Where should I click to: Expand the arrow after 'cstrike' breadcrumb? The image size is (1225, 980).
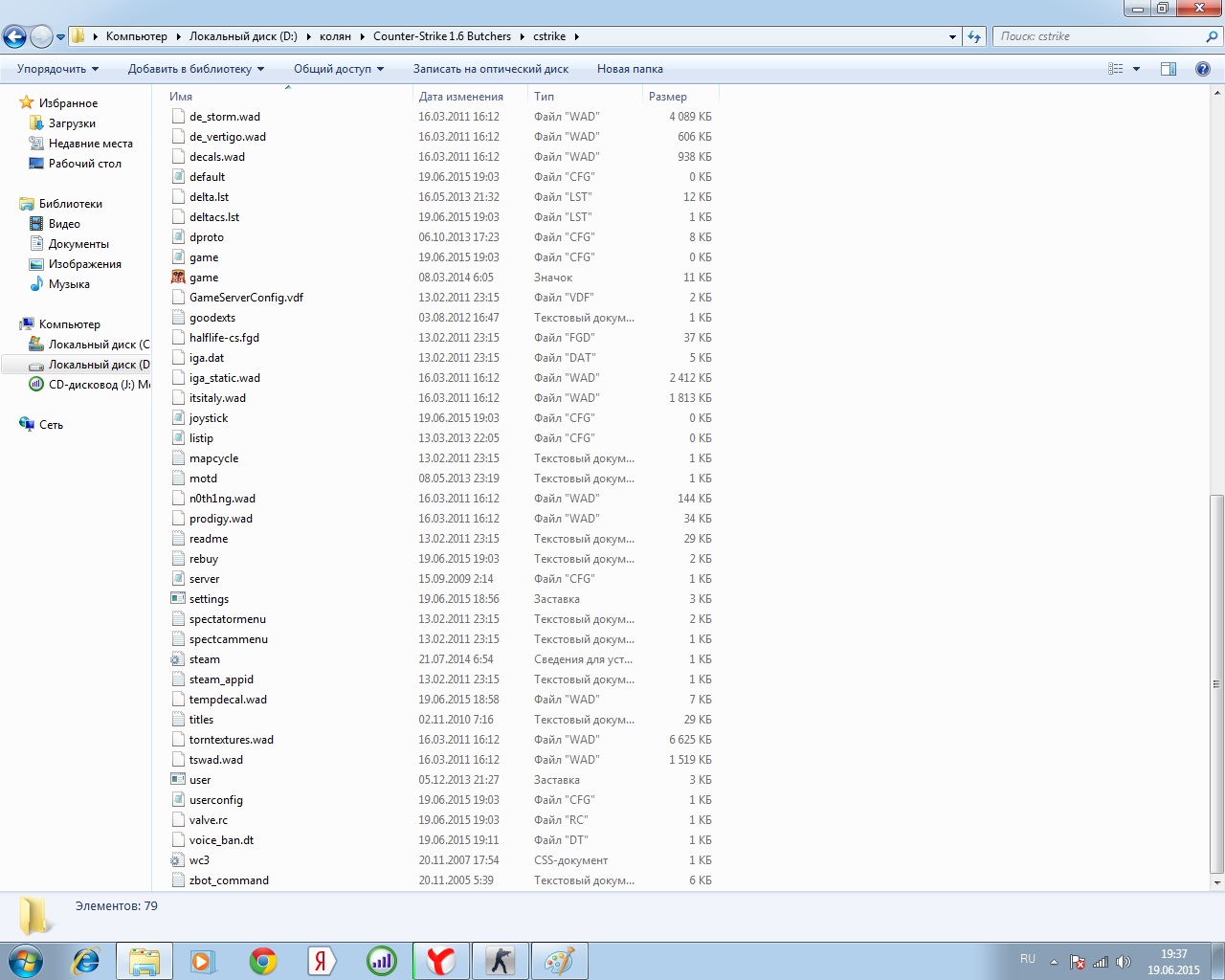click(x=576, y=36)
